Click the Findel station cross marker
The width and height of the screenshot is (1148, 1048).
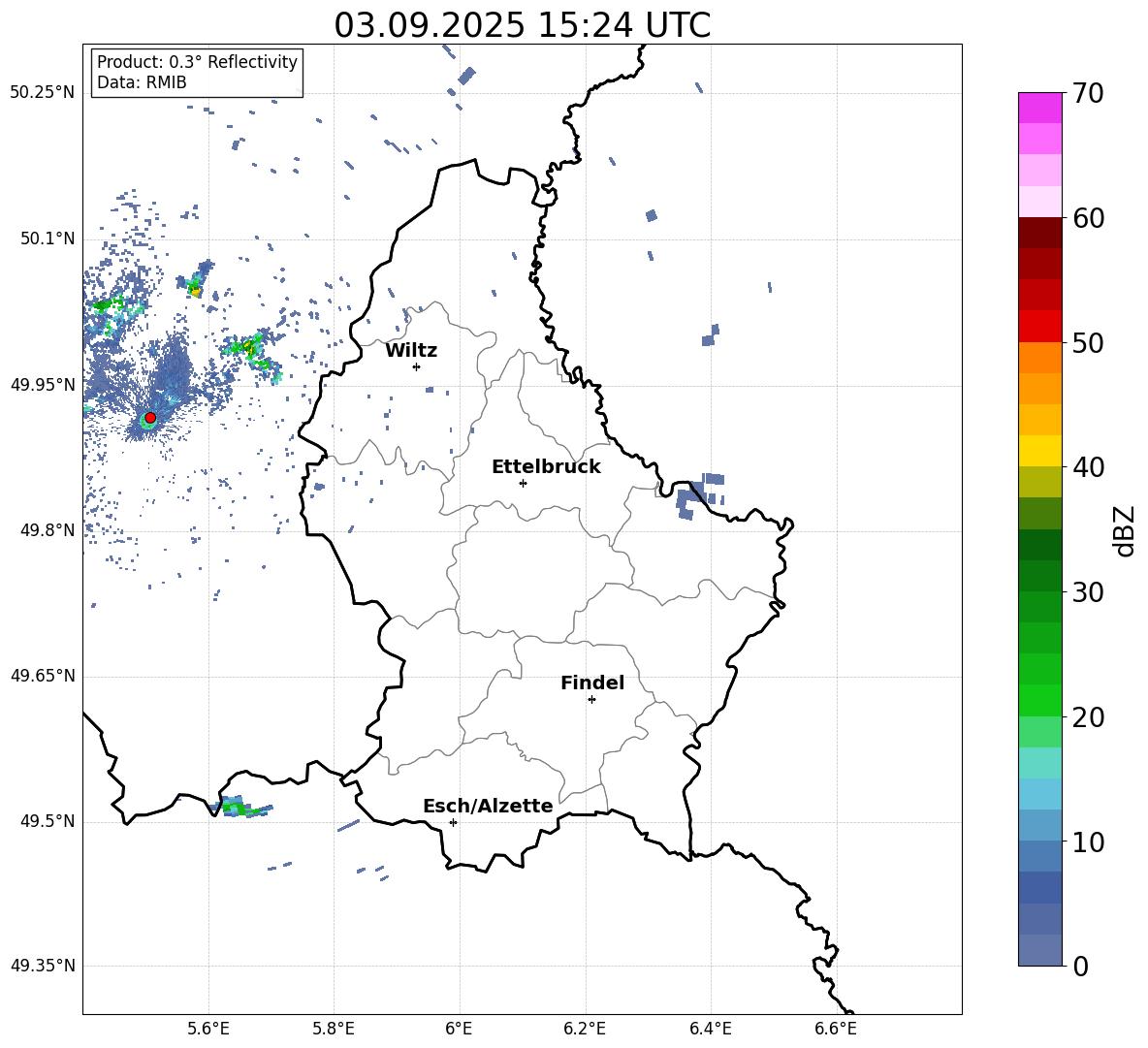tap(591, 700)
